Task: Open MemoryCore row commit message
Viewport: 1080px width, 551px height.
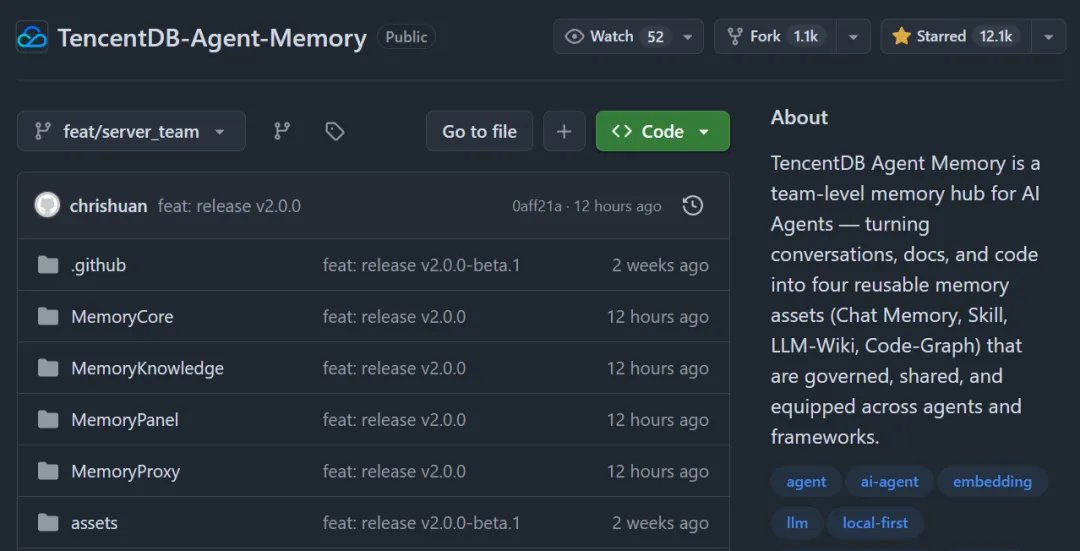Action: pos(394,317)
